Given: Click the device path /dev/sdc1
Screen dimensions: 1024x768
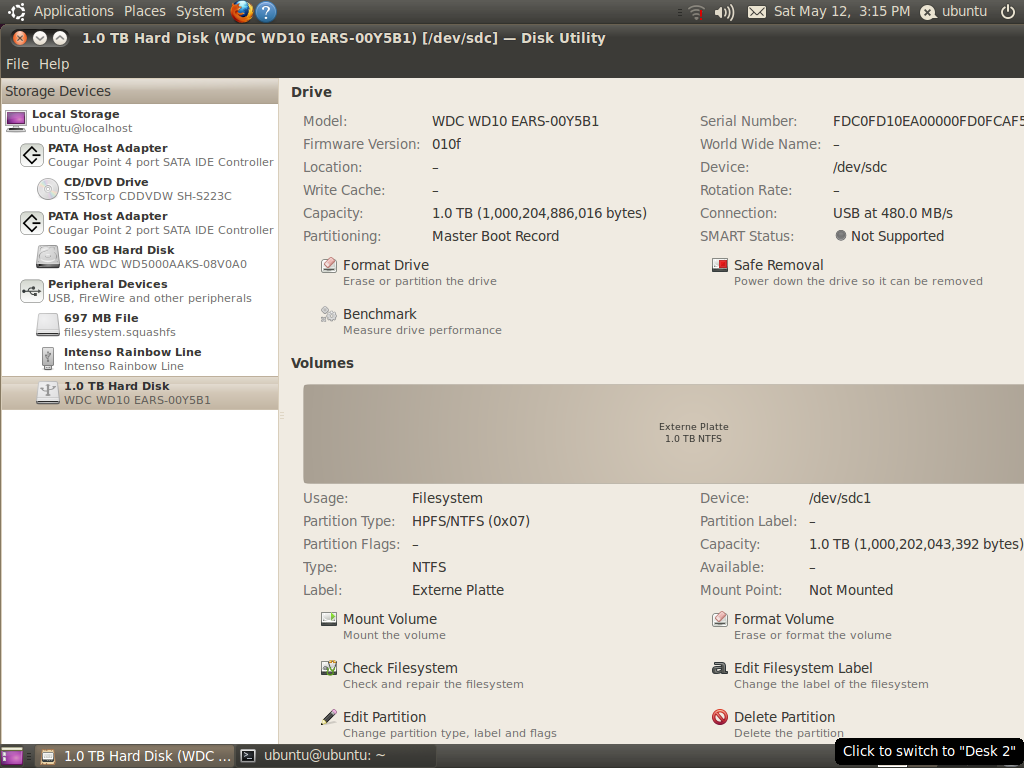Looking at the screenshot, I should click(840, 498).
